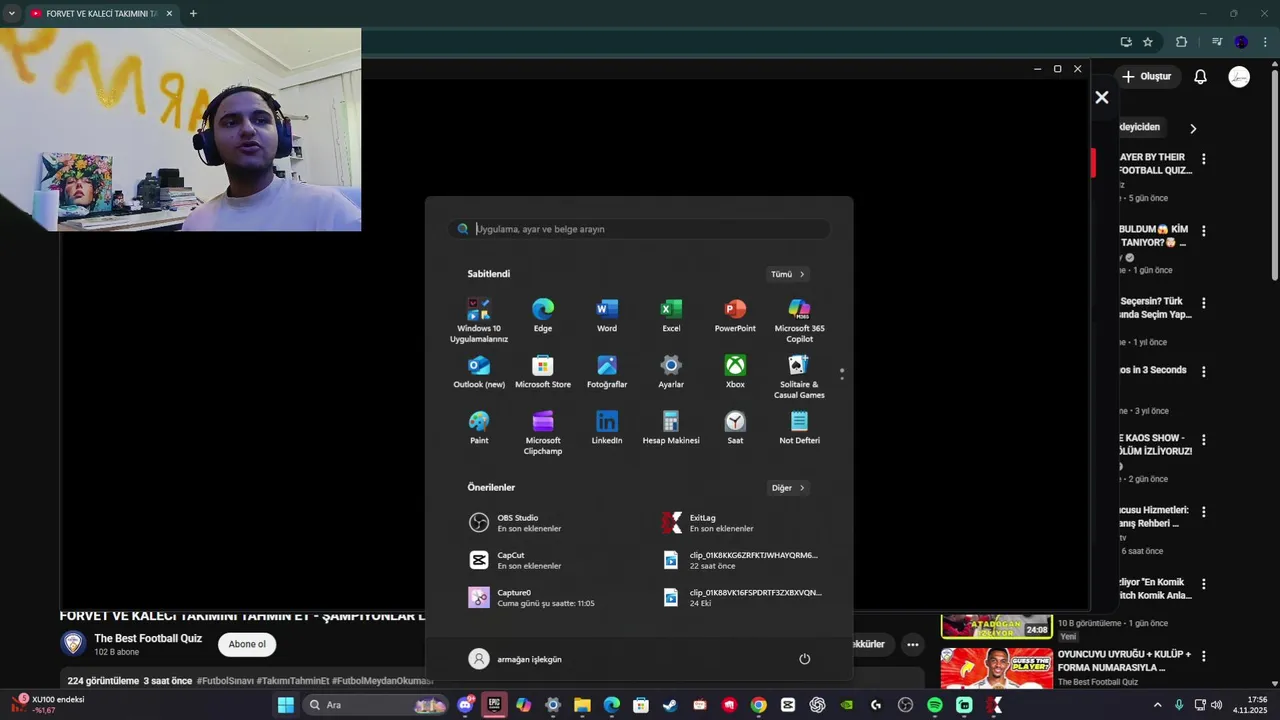
Task: Click the Abone ol subscribe button
Action: [247, 644]
